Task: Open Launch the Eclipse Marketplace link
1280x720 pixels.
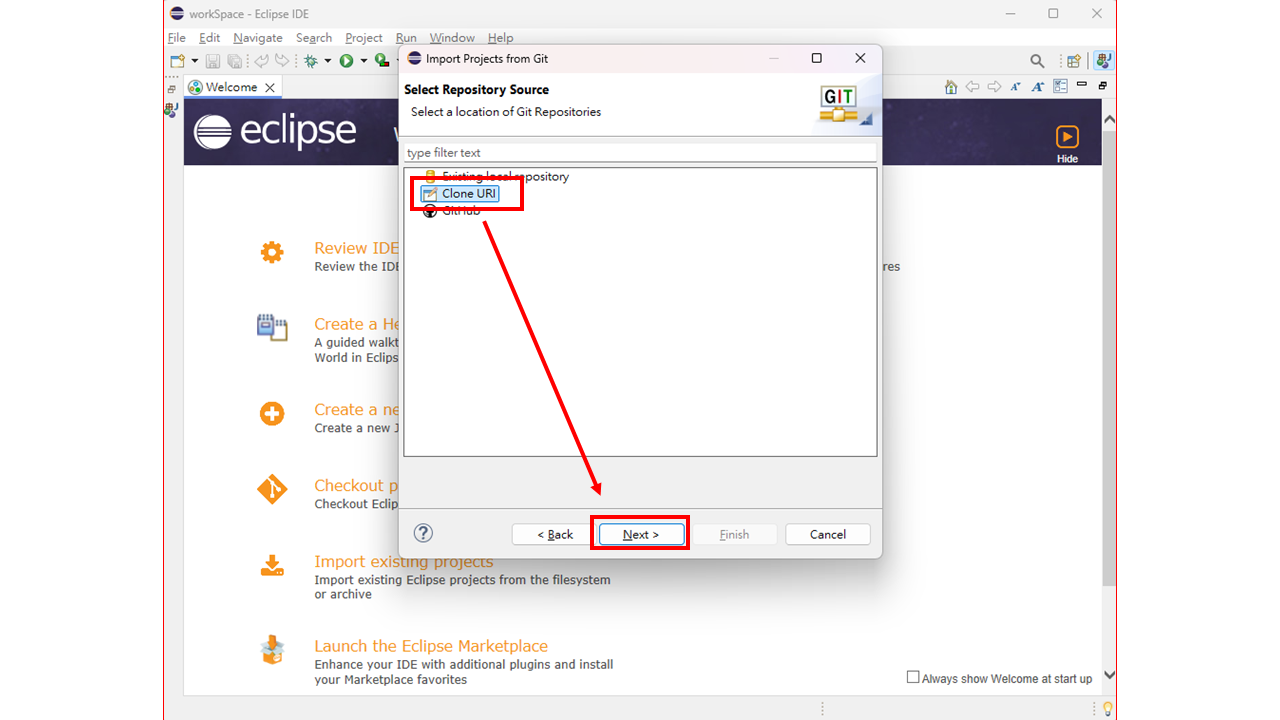Action: (x=431, y=646)
